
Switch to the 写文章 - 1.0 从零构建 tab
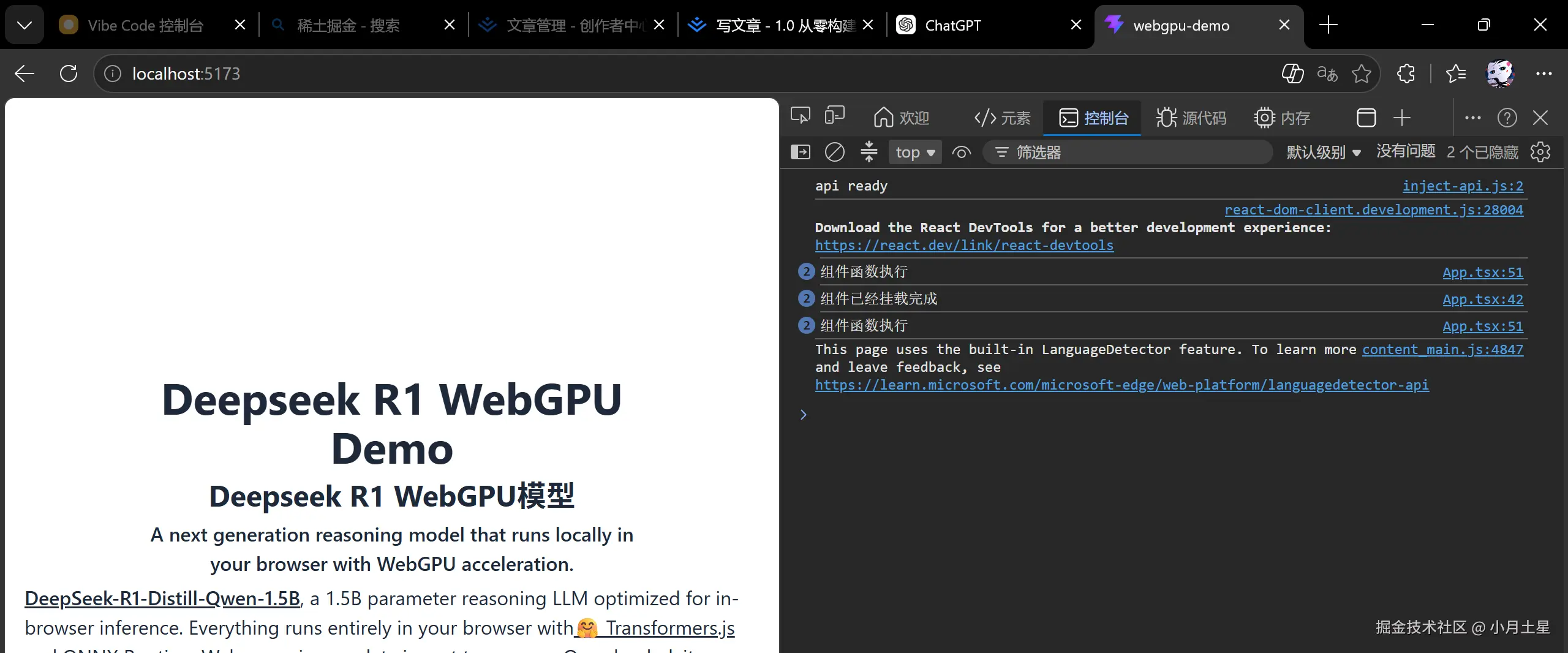coord(772,25)
